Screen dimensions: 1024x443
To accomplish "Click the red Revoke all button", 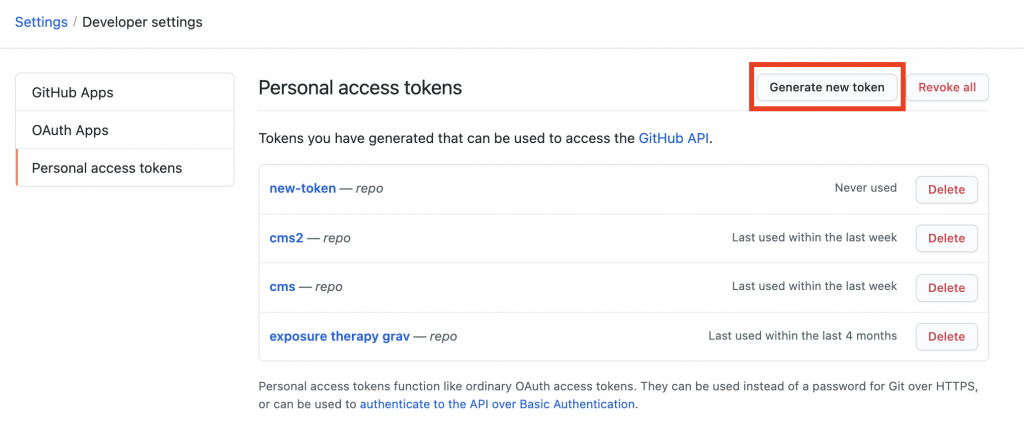I will (x=947, y=88).
